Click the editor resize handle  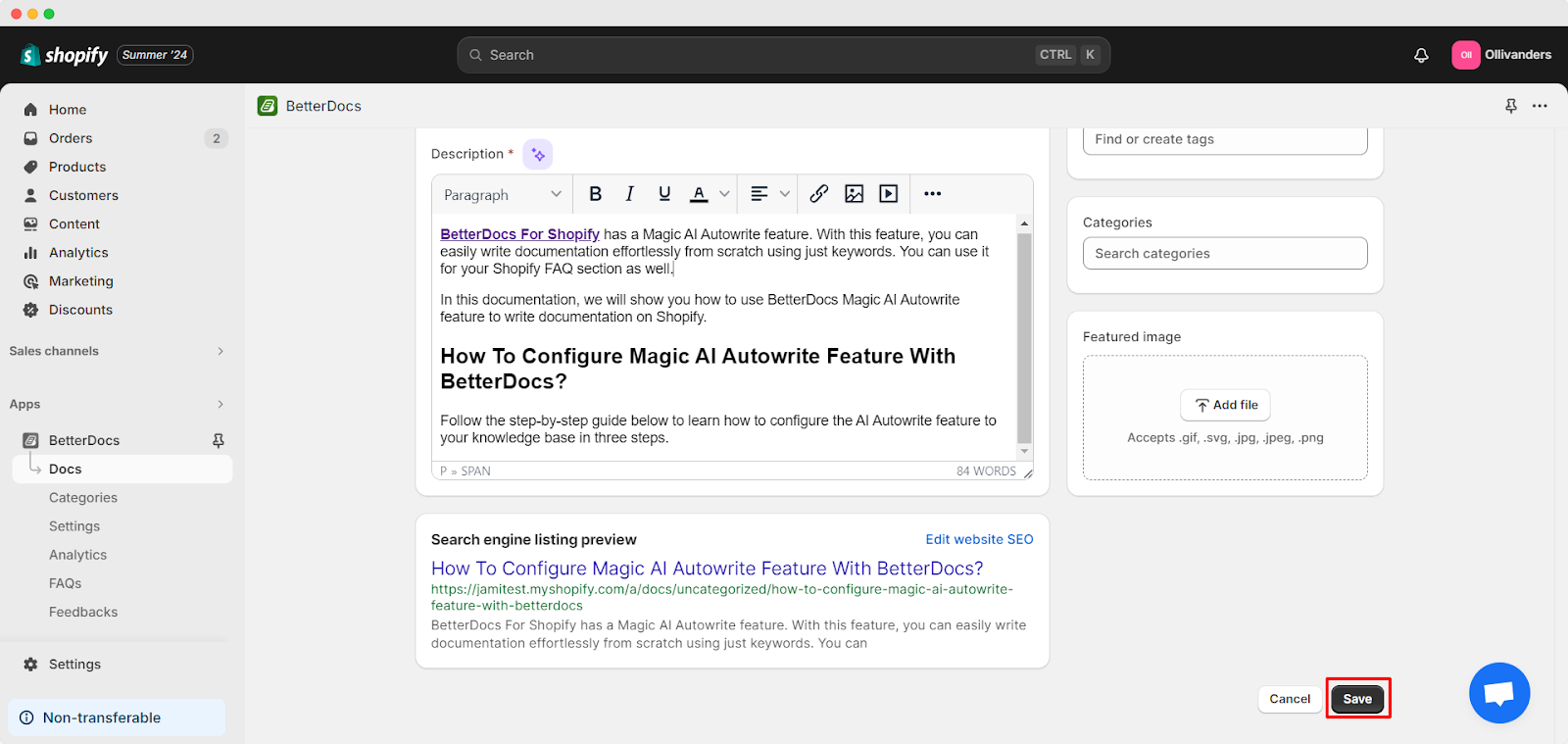pos(1028,472)
